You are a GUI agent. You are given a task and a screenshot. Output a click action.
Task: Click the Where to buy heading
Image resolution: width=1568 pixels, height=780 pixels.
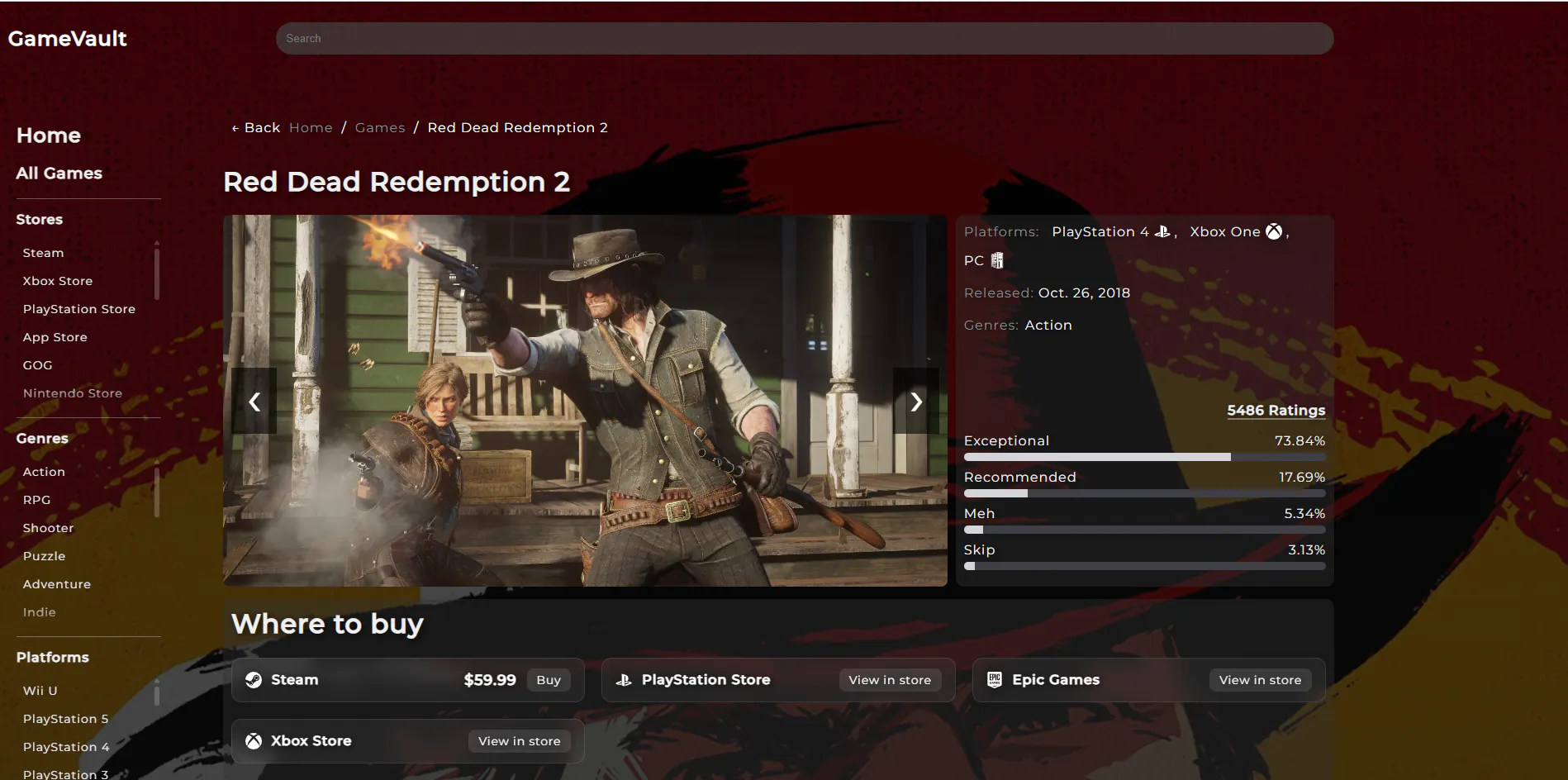click(327, 624)
